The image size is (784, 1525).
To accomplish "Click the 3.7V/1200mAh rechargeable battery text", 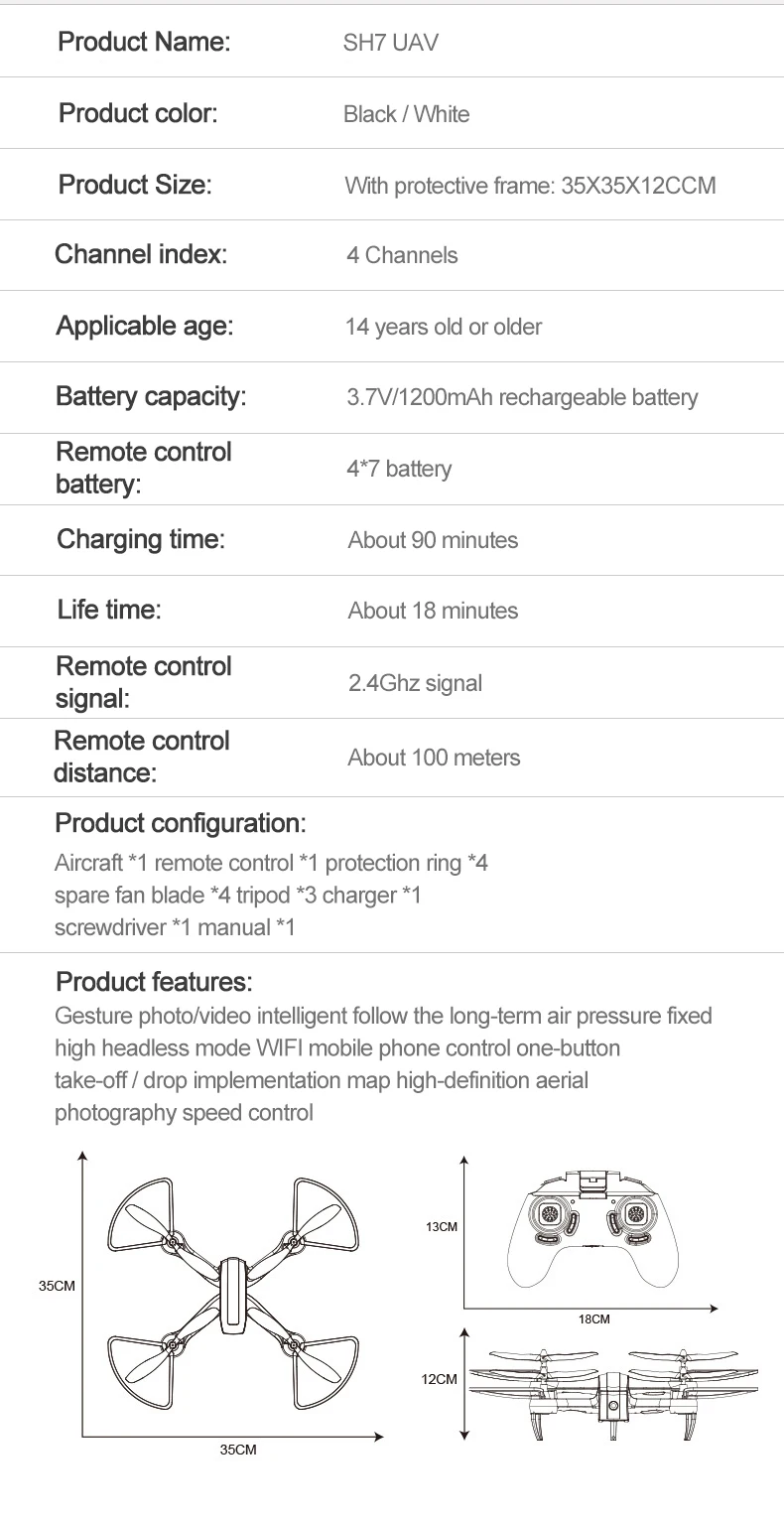I will 522,397.
